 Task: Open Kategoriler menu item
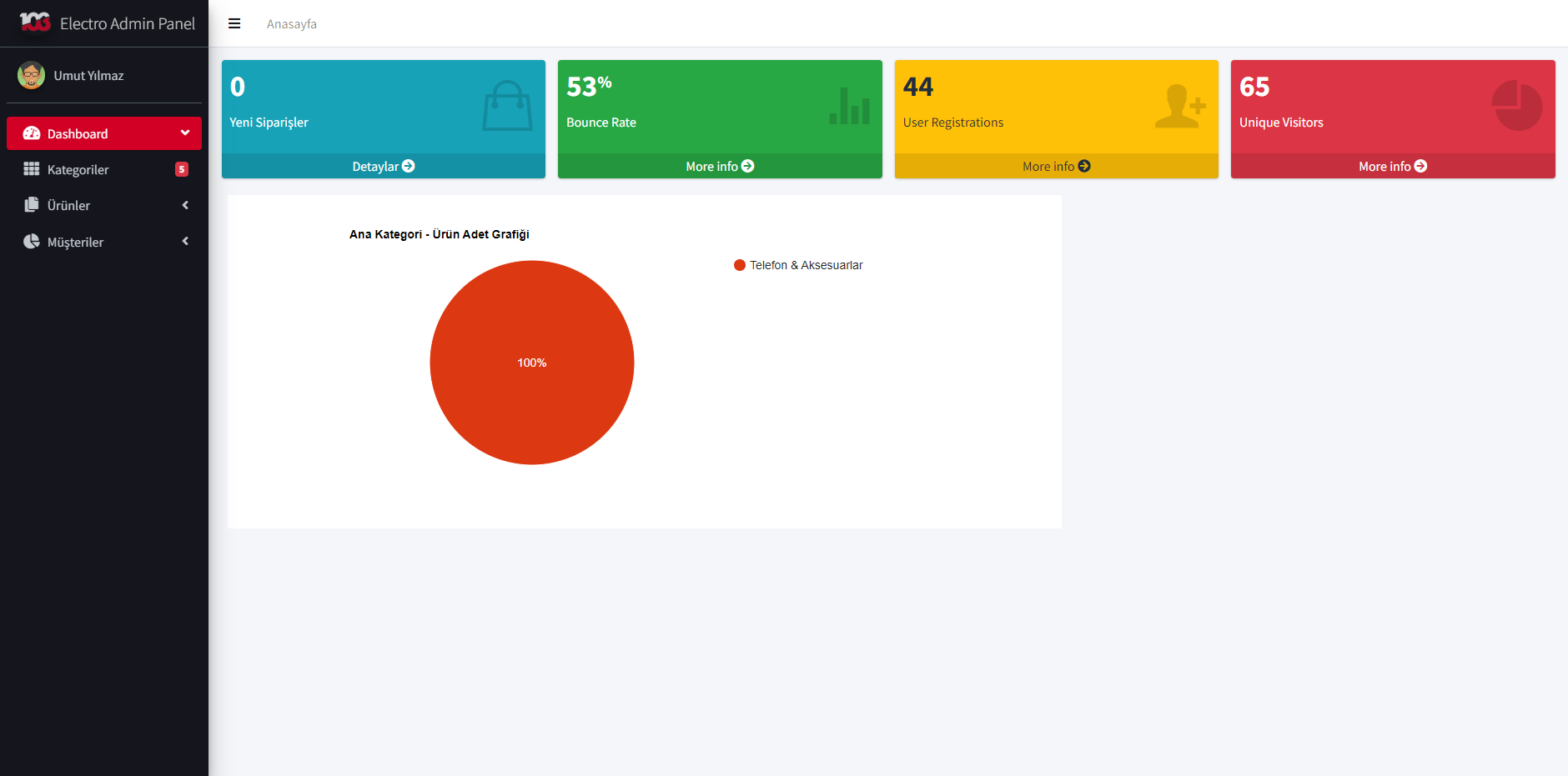[x=78, y=170]
